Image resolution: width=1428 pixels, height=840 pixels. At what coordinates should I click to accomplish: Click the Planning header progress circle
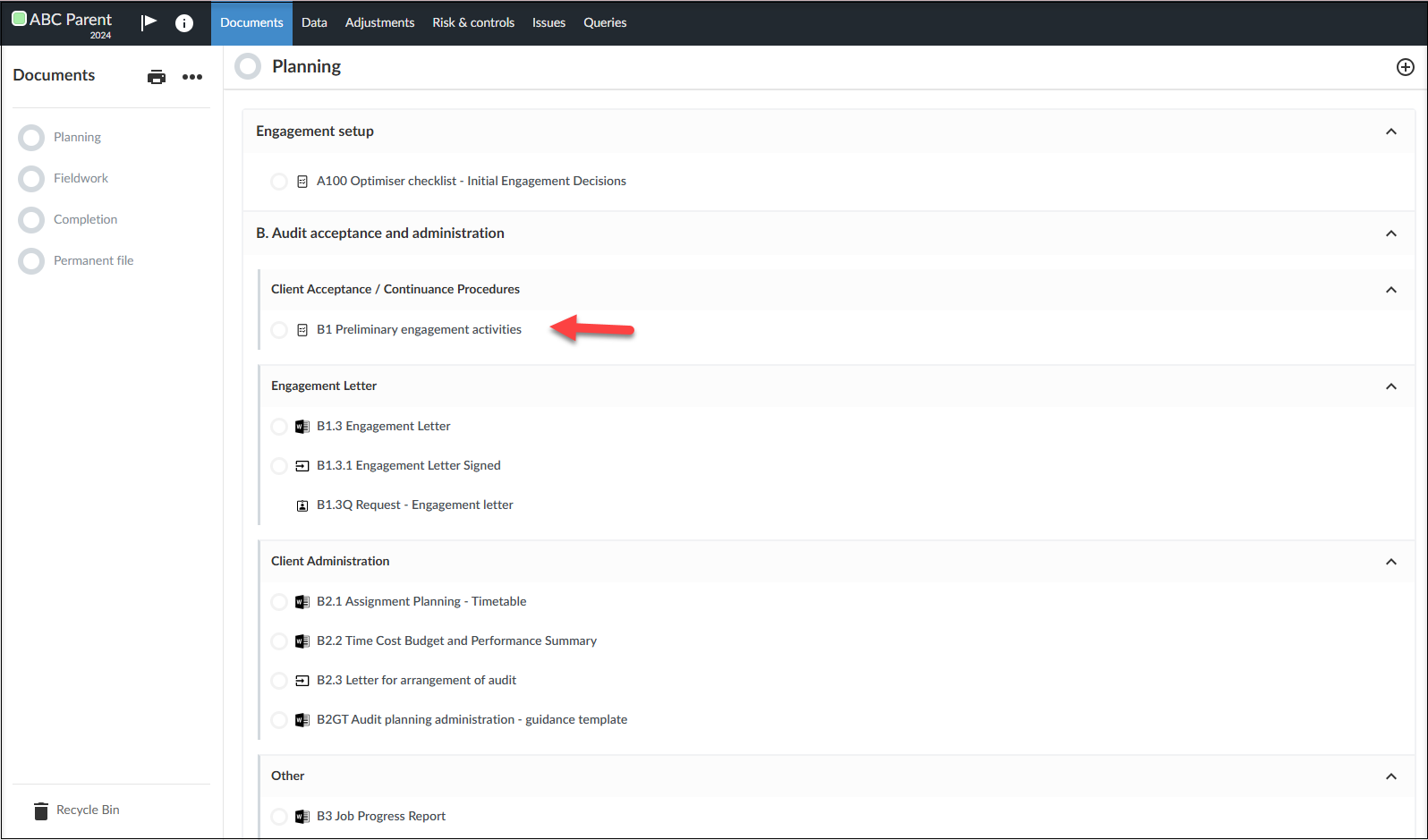[x=248, y=67]
